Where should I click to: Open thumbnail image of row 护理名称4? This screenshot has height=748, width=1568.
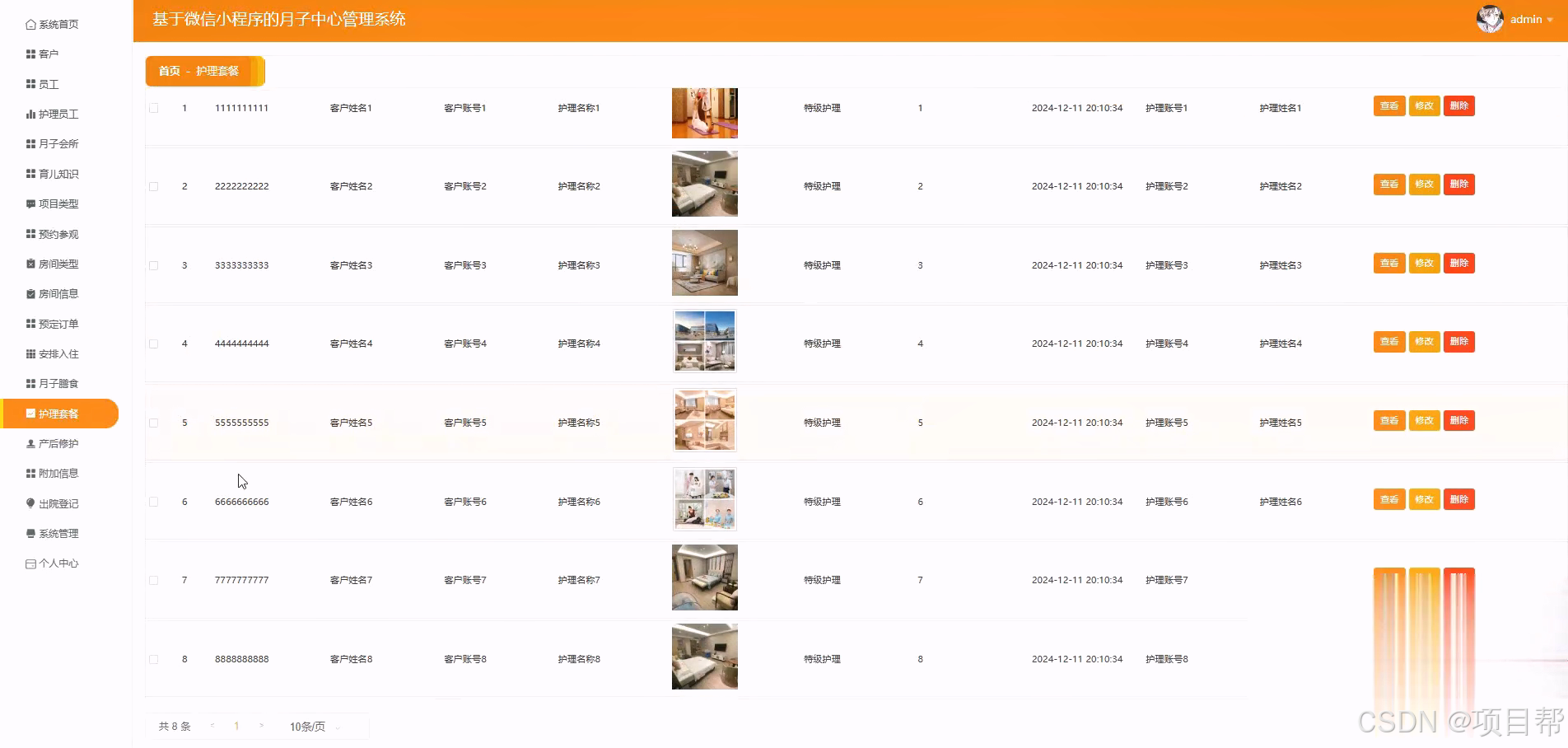(x=705, y=341)
